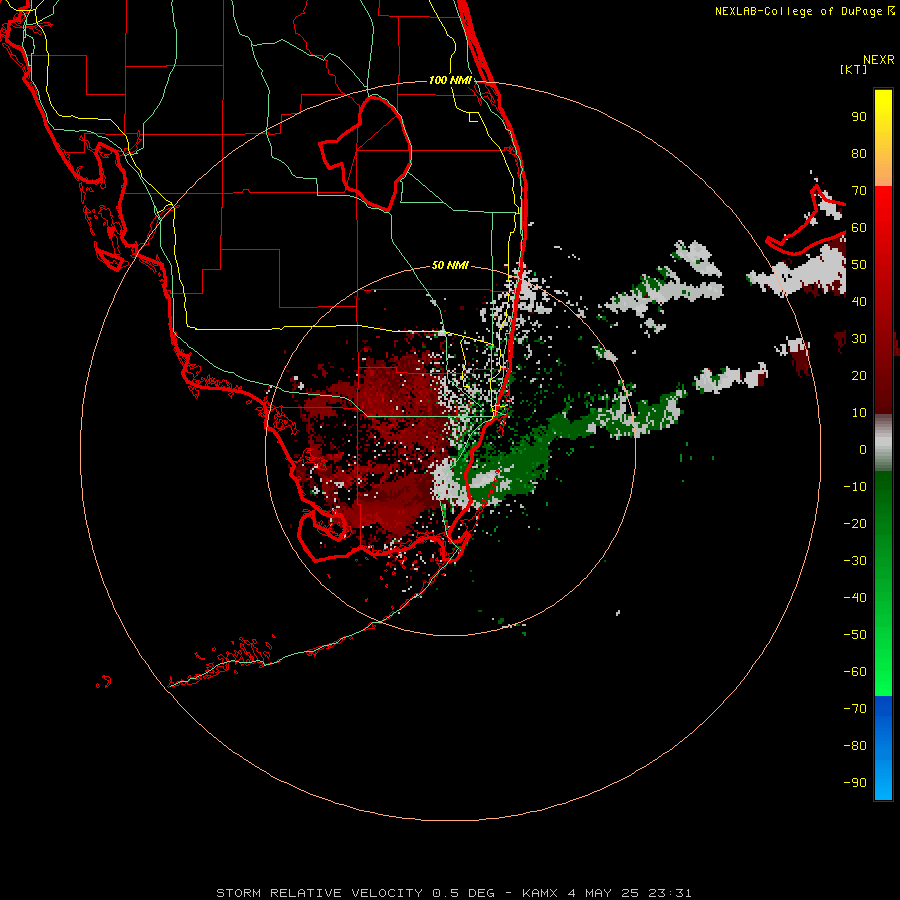
Task: Click the 20 value on the velocity scale
Action: tap(859, 375)
